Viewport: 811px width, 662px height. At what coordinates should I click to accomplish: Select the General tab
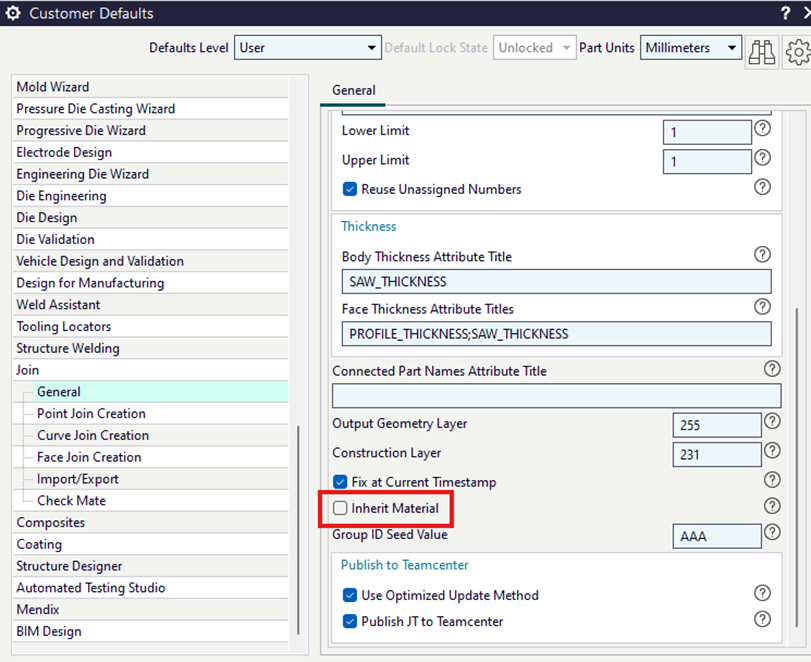353,90
